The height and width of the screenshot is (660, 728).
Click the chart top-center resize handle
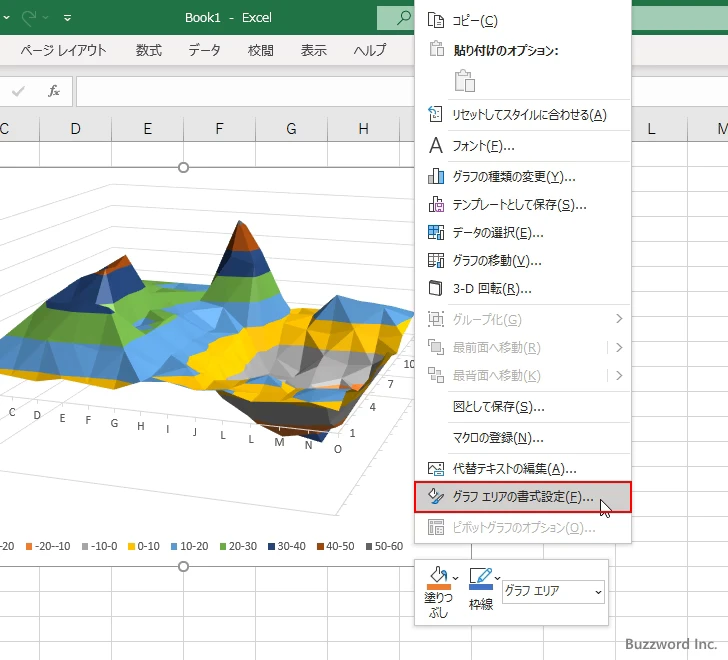click(x=183, y=168)
